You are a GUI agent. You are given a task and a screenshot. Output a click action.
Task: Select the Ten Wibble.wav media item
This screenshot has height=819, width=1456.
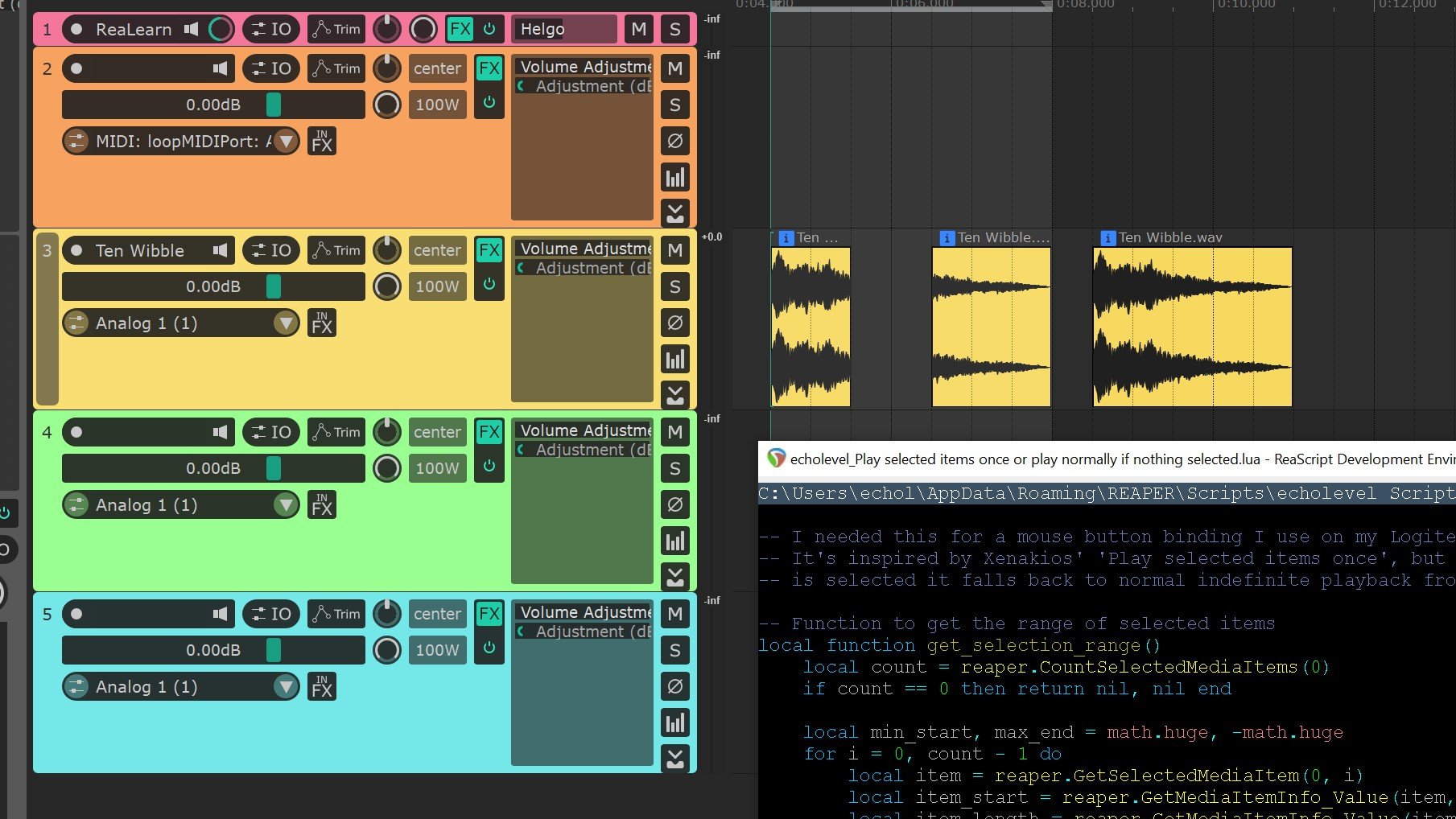point(1191,326)
